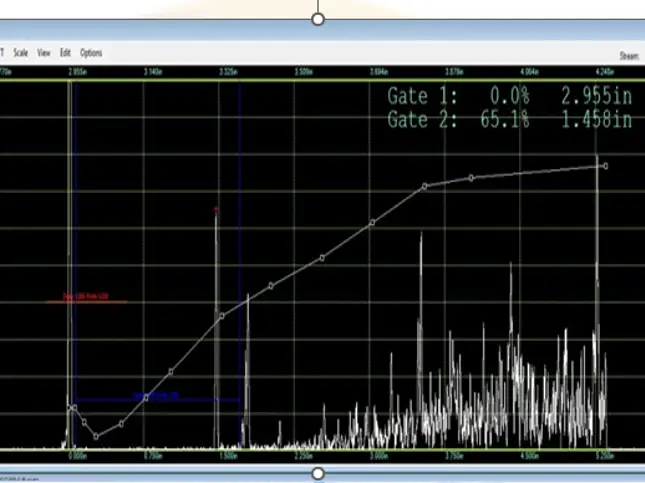Click the 4.248in top axis label

point(605,72)
